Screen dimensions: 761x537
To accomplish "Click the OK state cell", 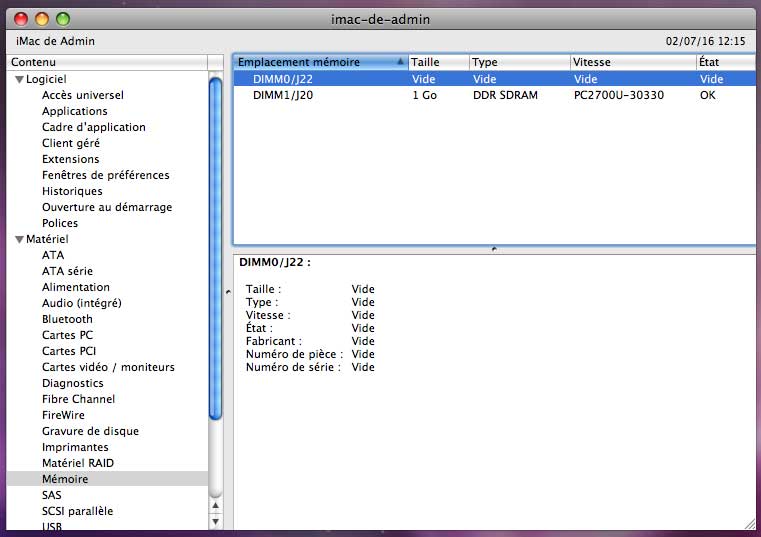I will 708,95.
